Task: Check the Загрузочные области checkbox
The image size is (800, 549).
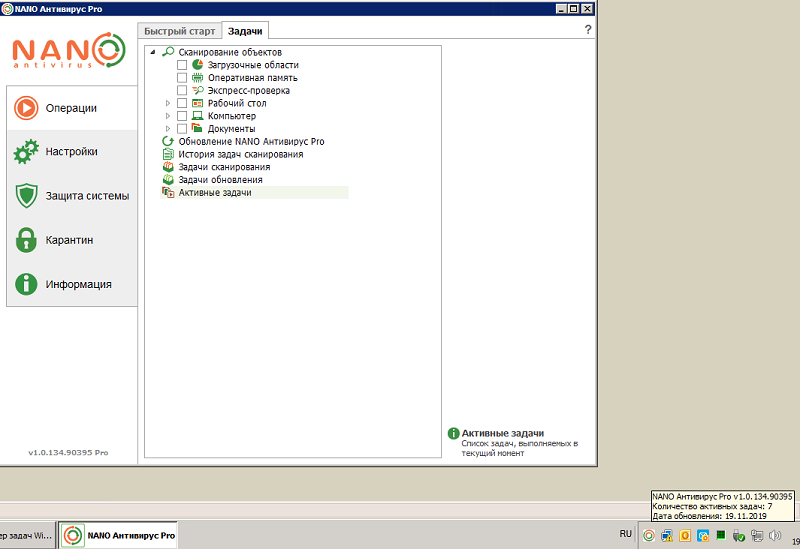Action: 182,65
